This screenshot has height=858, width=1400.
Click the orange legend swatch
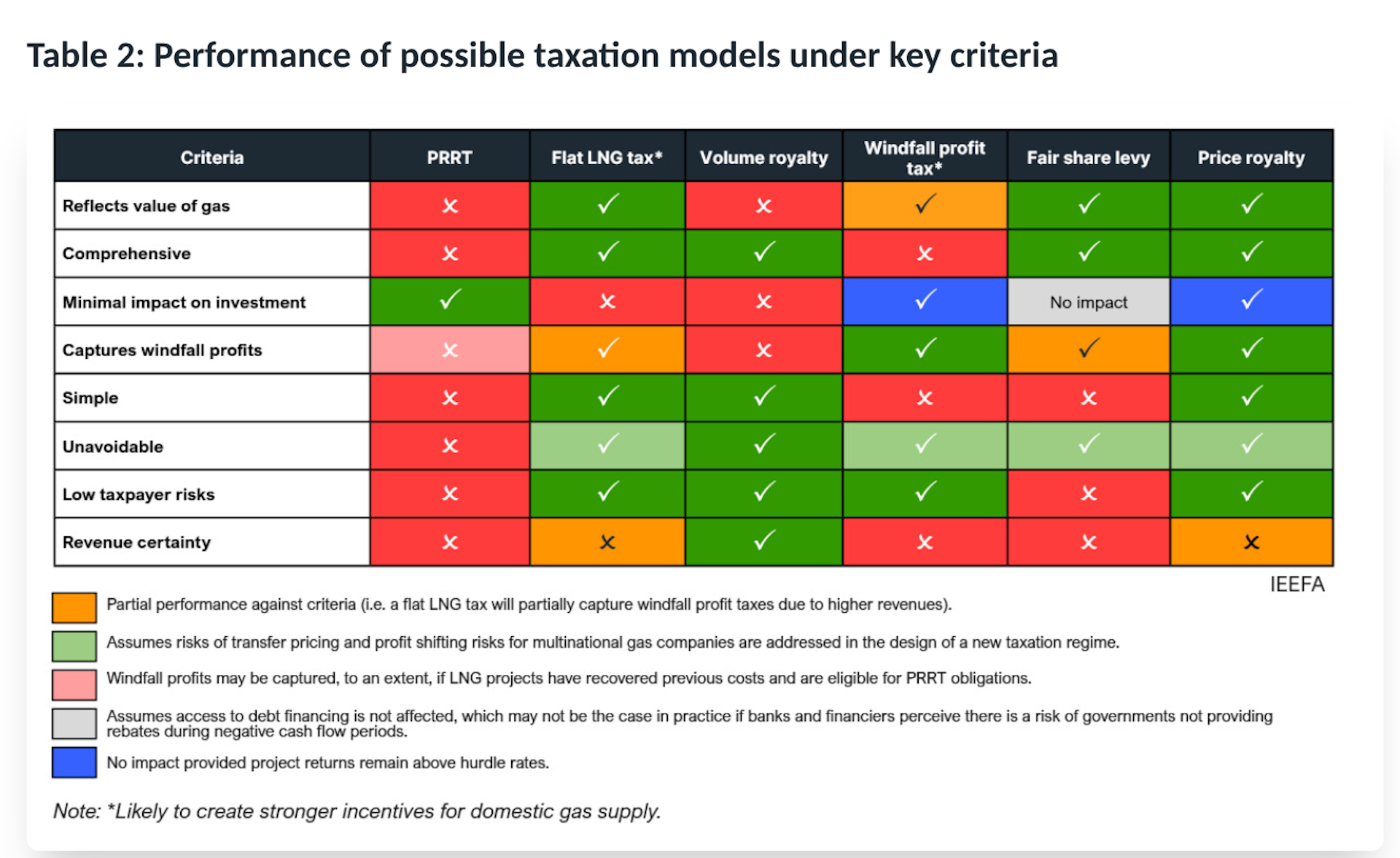[x=74, y=607]
